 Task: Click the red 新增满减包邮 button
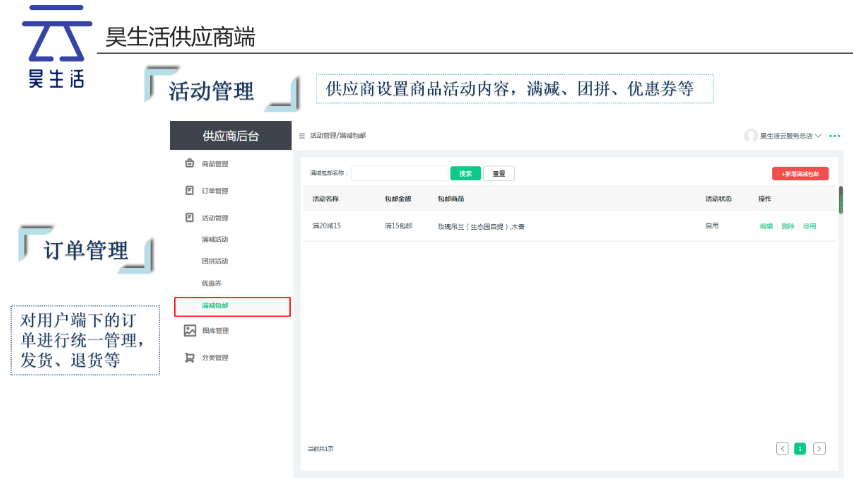[800, 173]
